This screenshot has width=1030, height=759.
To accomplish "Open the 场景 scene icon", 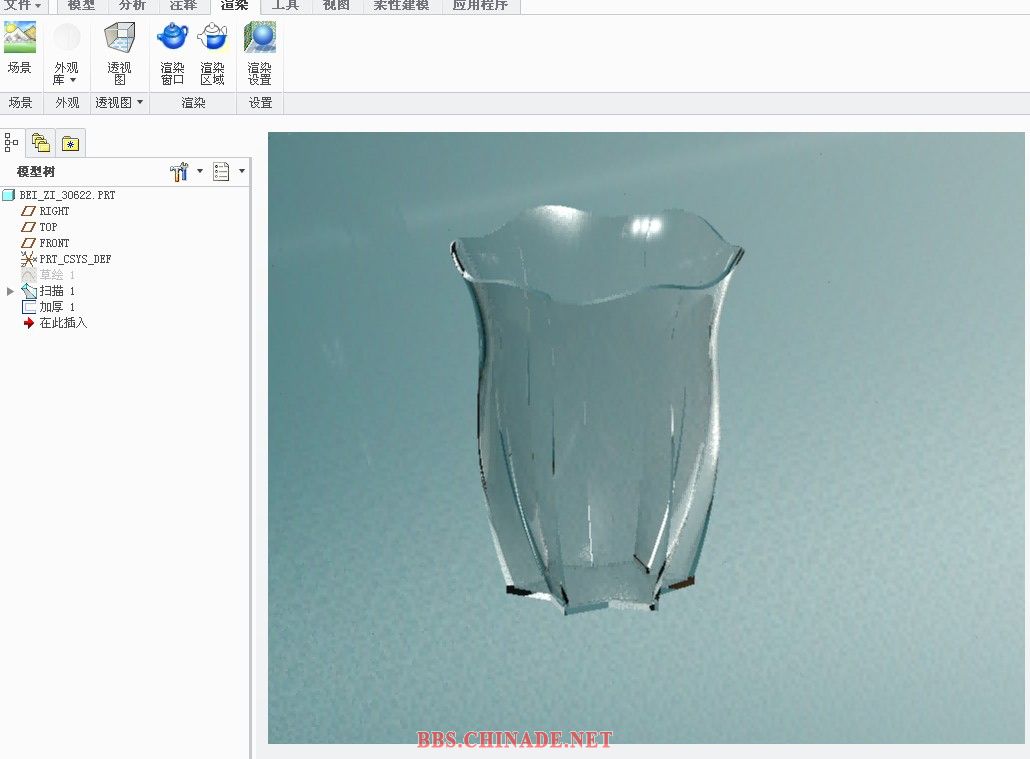I will click(20, 38).
